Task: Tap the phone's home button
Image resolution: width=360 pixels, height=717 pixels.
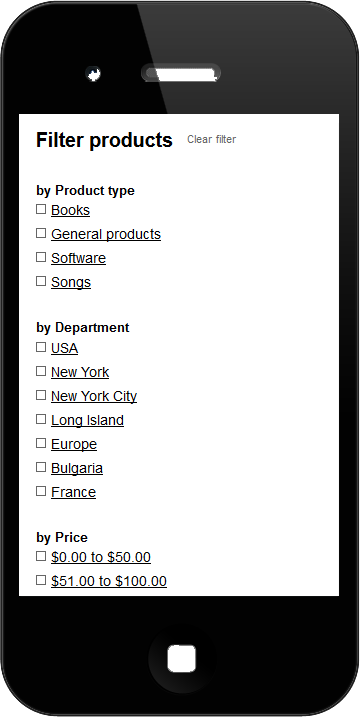Action: tap(181, 658)
